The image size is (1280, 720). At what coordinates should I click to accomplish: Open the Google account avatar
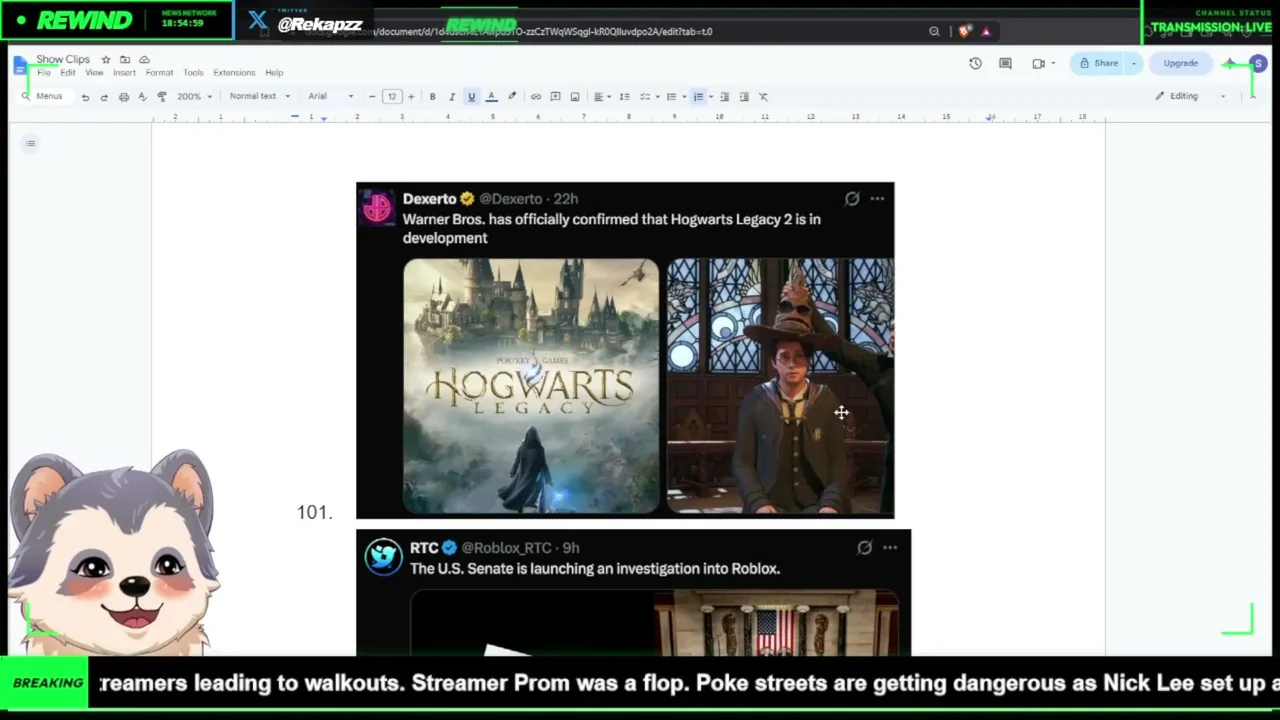pyautogui.click(x=1258, y=64)
